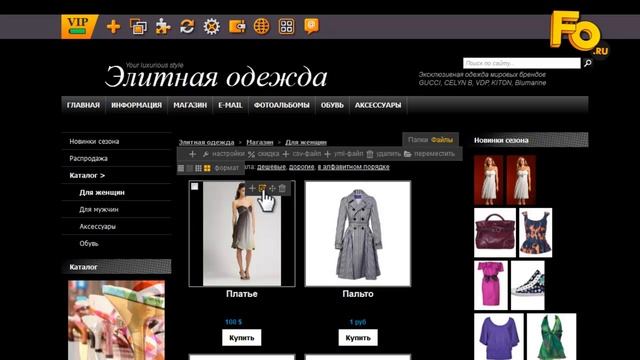The height and width of the screenshot is (360, 640).
Task: Open the burgundy handbag thumbnail
Action: [495, 233]
